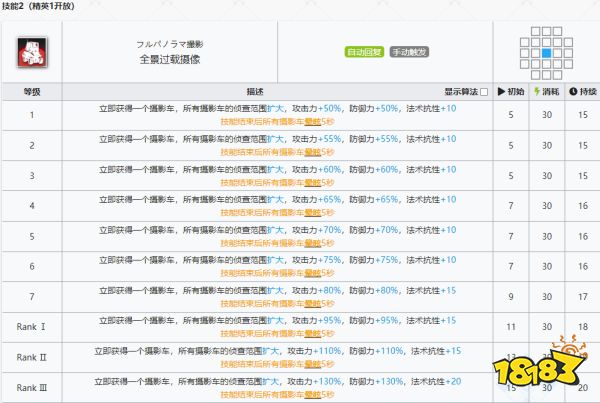The height and width of the screenshot is (403, 600).
Task: Click duration value 15 in level 1 row
Action: [583, 115]
